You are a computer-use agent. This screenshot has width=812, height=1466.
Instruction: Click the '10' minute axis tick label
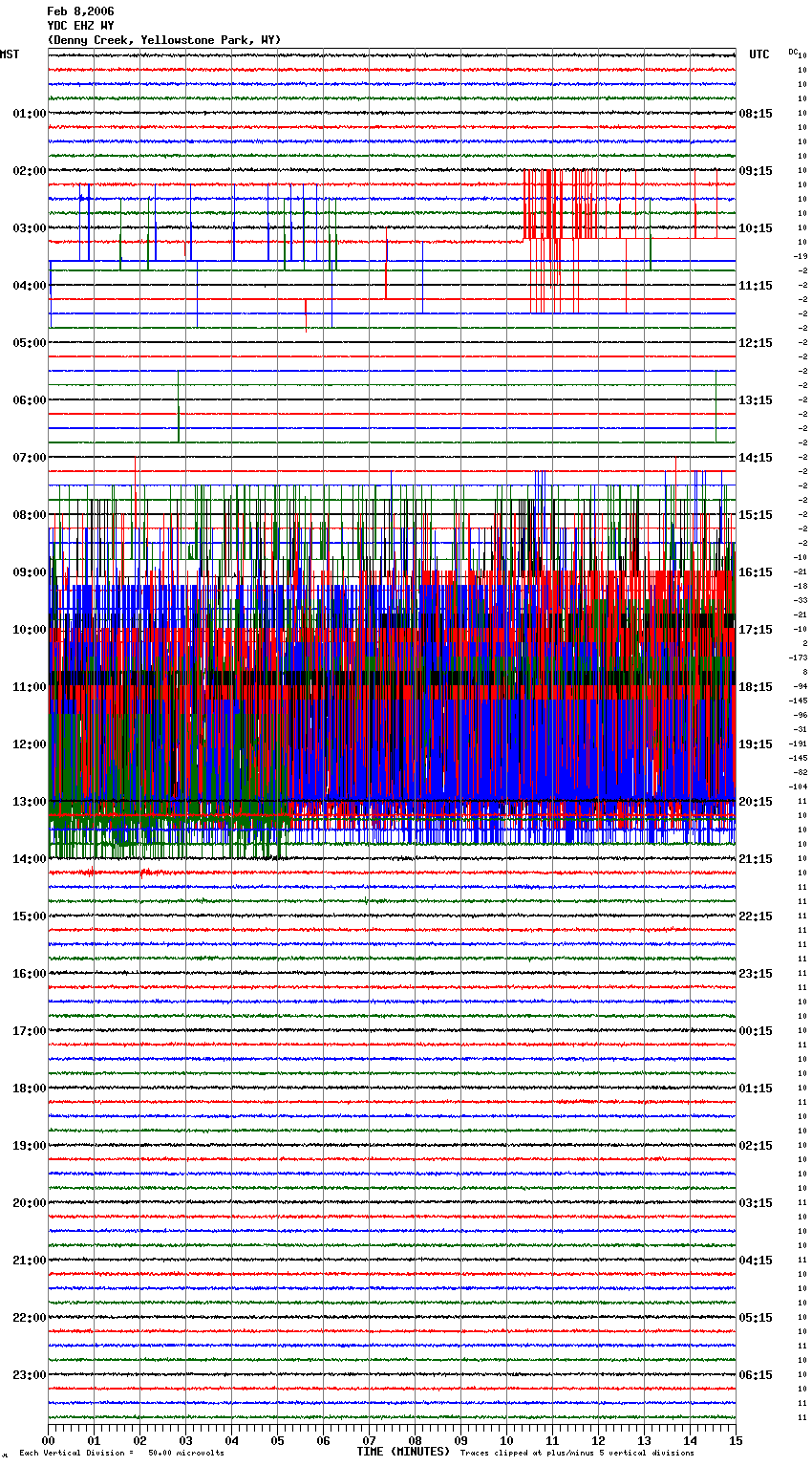[x=506, y=1441]
